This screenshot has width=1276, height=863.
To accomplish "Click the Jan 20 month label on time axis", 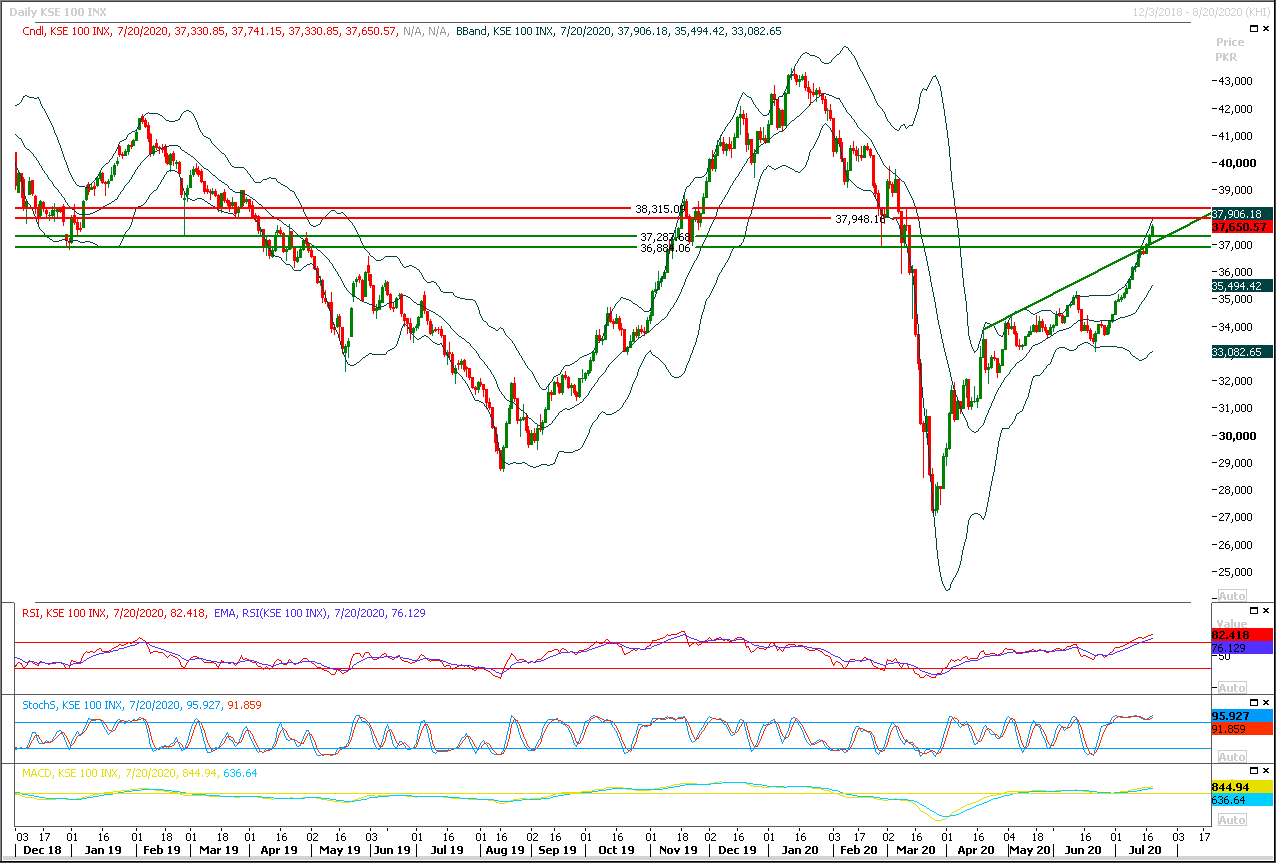I will point(798,850).
